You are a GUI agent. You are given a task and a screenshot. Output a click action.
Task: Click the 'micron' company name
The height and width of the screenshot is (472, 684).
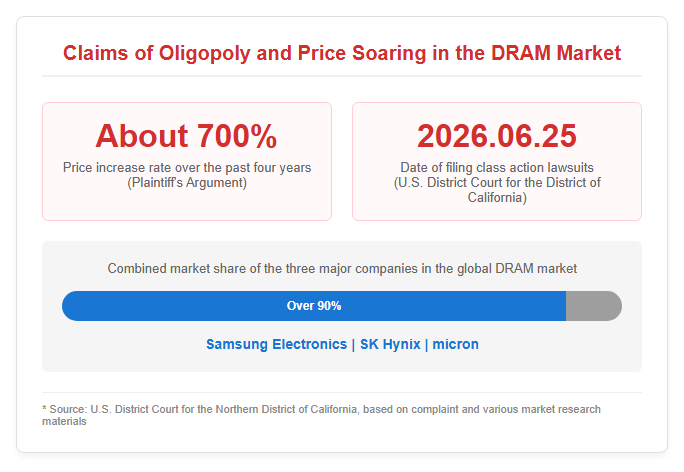[455, 344]
